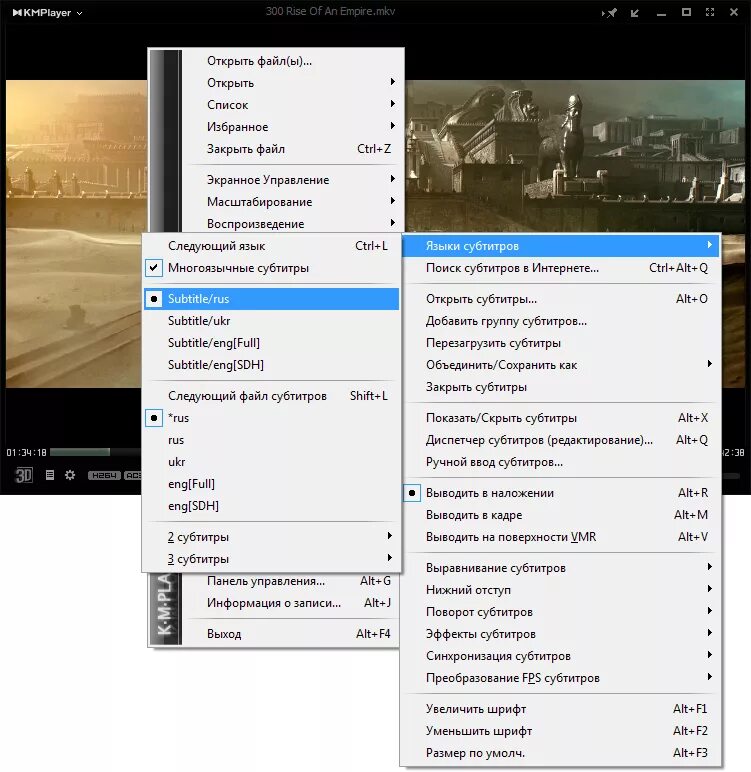The height and width of the screenshot is (772, 751).
Task: Select Subtitle/eng[SDH] language
Action: click(x=271, y=365)
